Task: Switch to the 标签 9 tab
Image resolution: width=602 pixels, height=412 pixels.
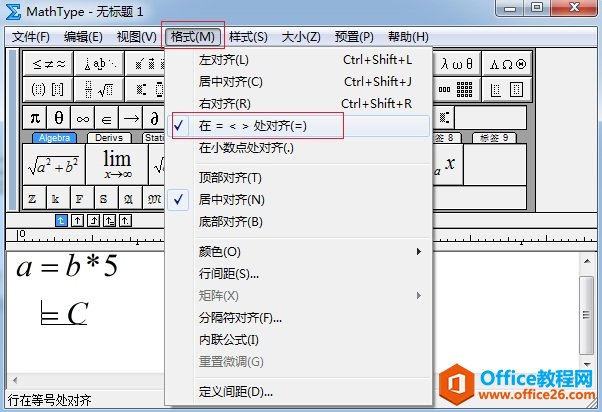Action: pos(494,138)
